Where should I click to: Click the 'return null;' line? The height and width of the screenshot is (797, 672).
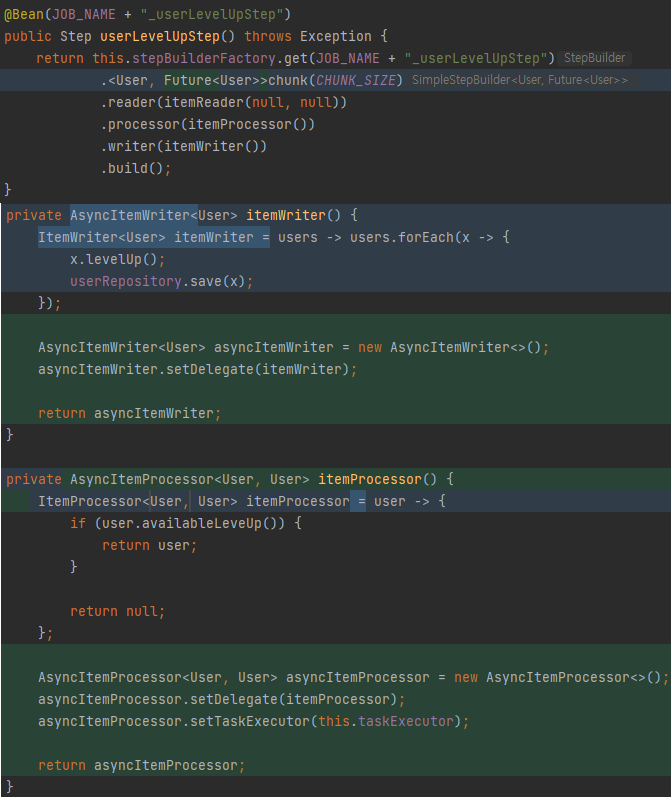[117, 611]
